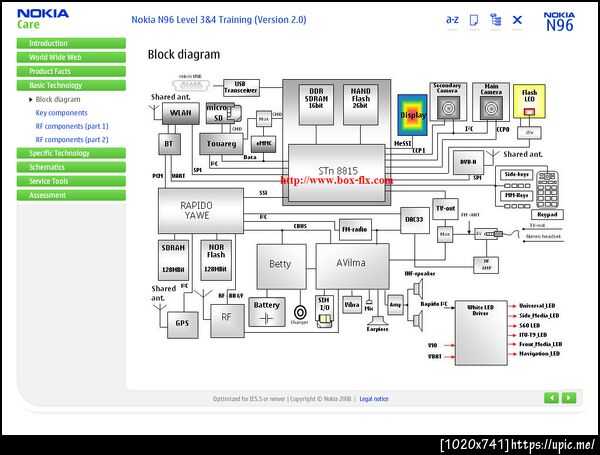Image resolution: width=600 pixels, height=455 pixels.
Task: Open the a-z index icon
Action: point(452,20)
